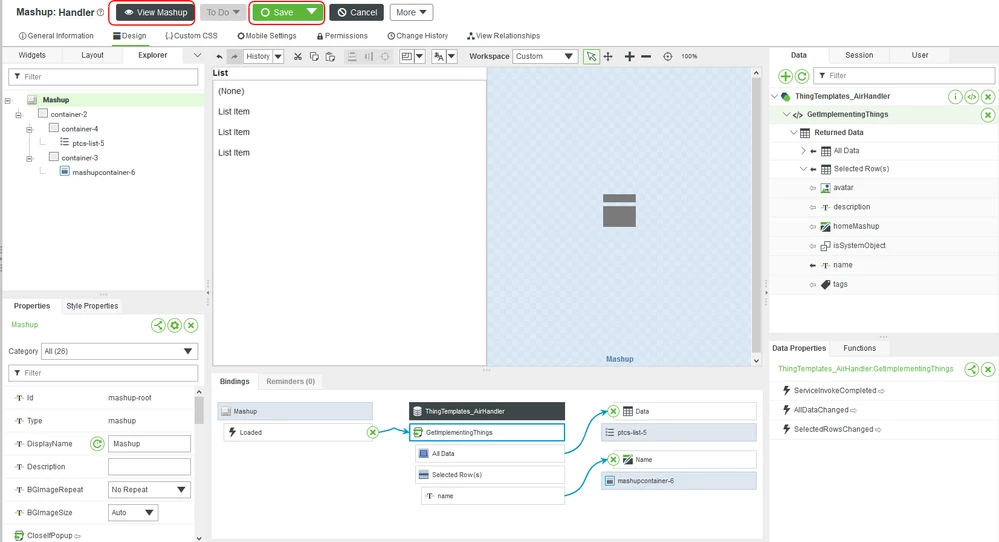Cut the selected widget with scissors icon
This screenshot has width=999, height=542.
click(x=298, y=56)
